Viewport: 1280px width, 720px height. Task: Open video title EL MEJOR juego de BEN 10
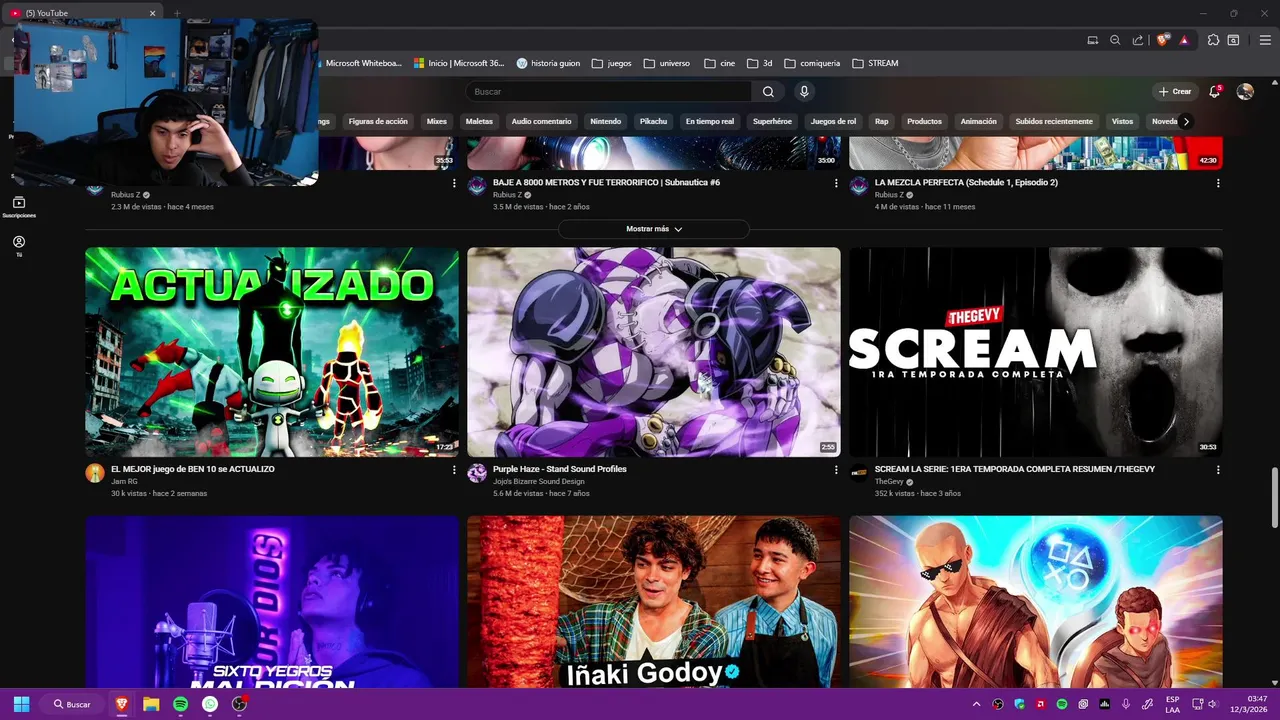(x=193, y=469)
